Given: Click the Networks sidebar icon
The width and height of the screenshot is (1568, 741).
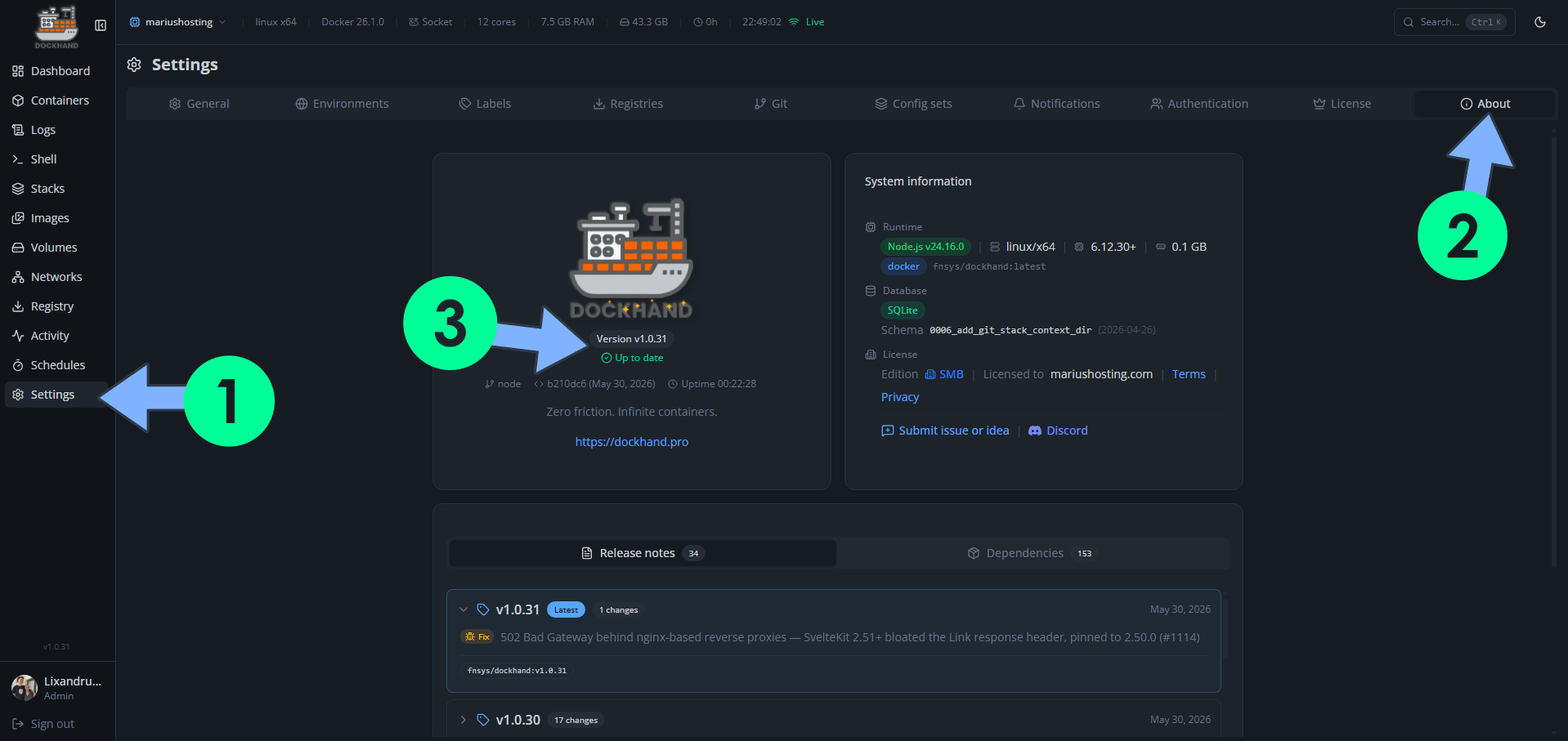Looking at the screenshot, I should (18, 277).
